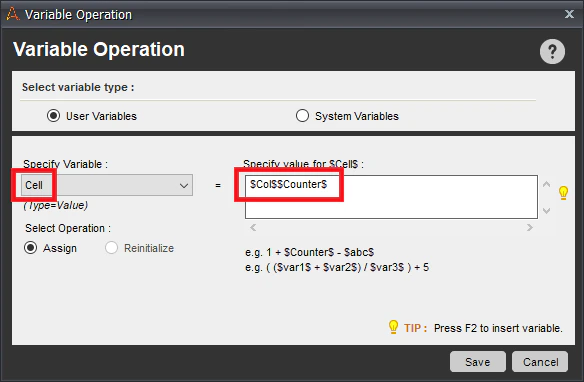
Task: Click inside the $Col$$Counter$ value field
Action: pos(391,197)
